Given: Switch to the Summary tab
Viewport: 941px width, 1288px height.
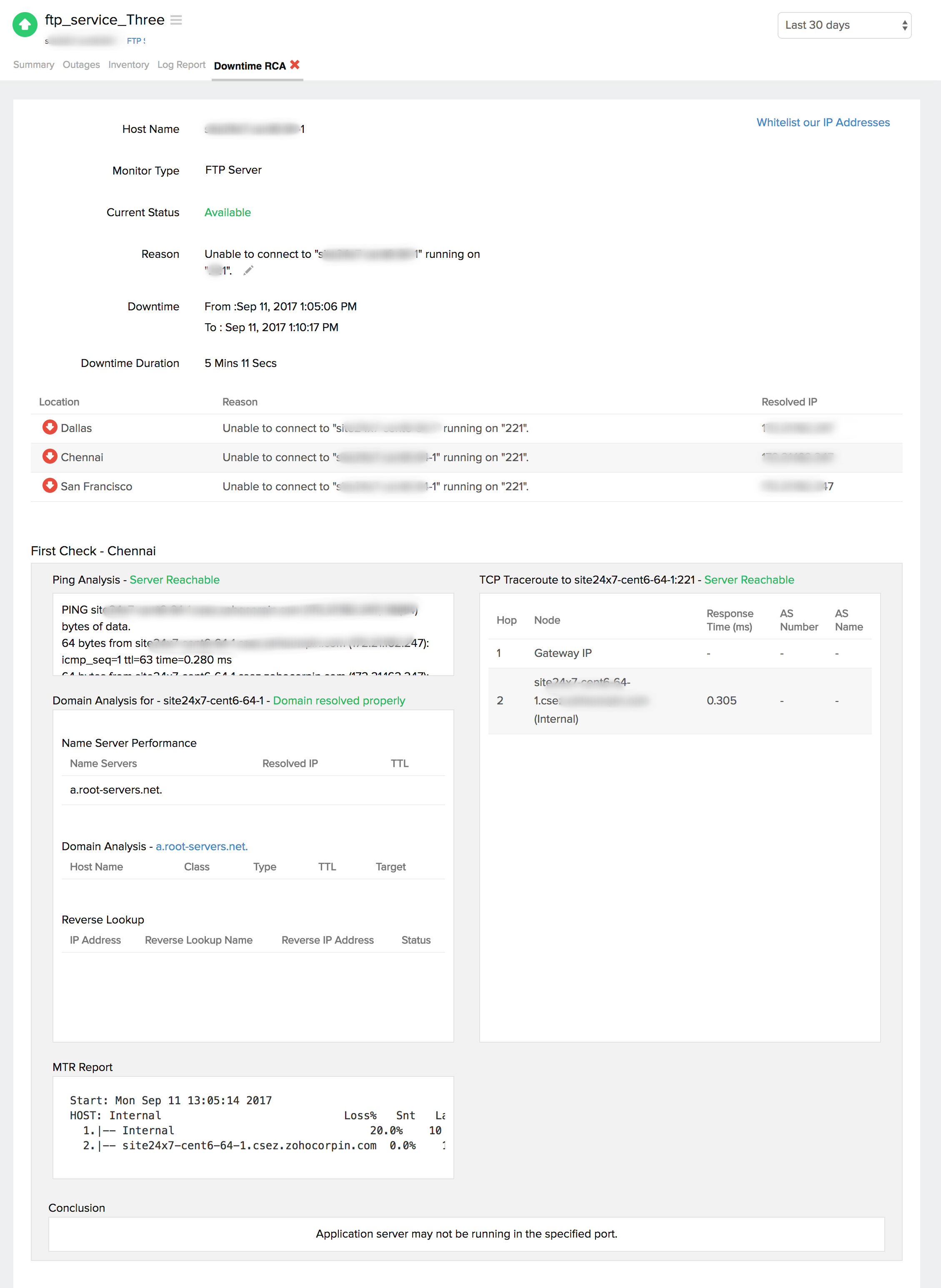Looking at the screenshot, I should click(x=34, y=65).
